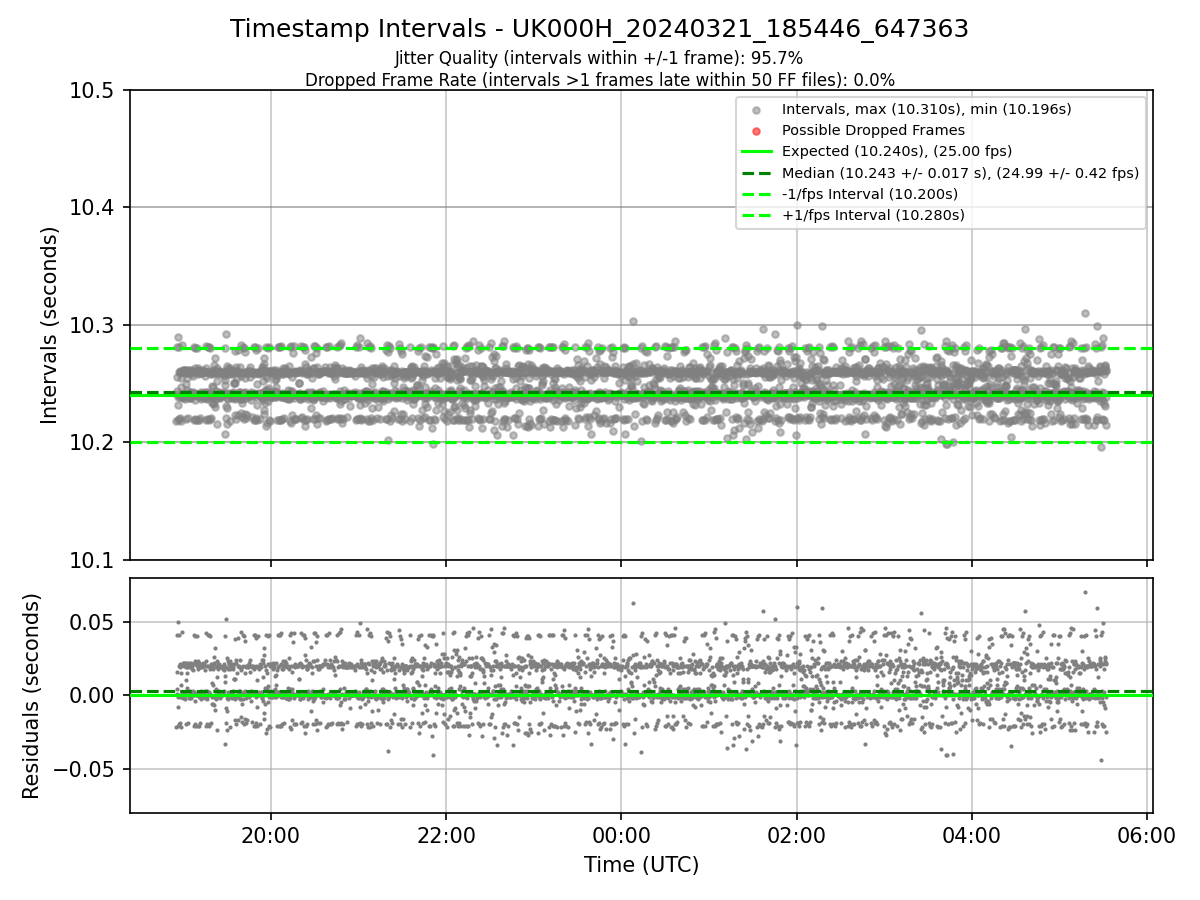Viewport: 1200px width, 900px height.
Task: Click the 22:00 x-axis tick label
Action: pyautogui.click(x=446, y=834)
